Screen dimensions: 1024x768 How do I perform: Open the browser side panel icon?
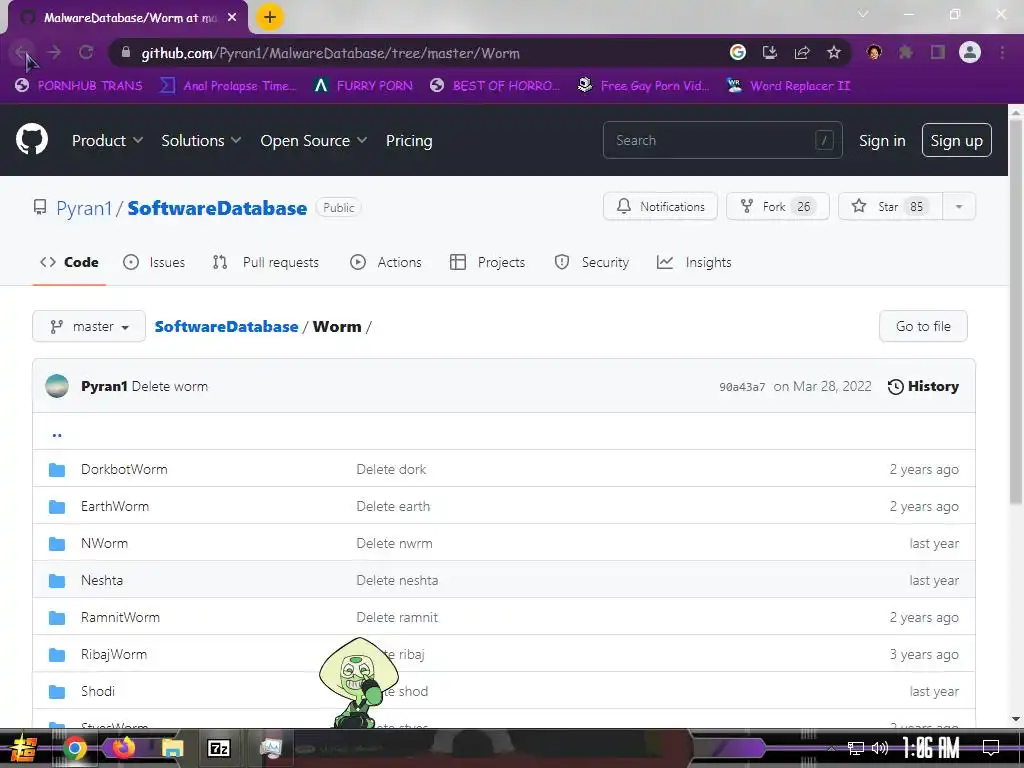tap(938, 52)
